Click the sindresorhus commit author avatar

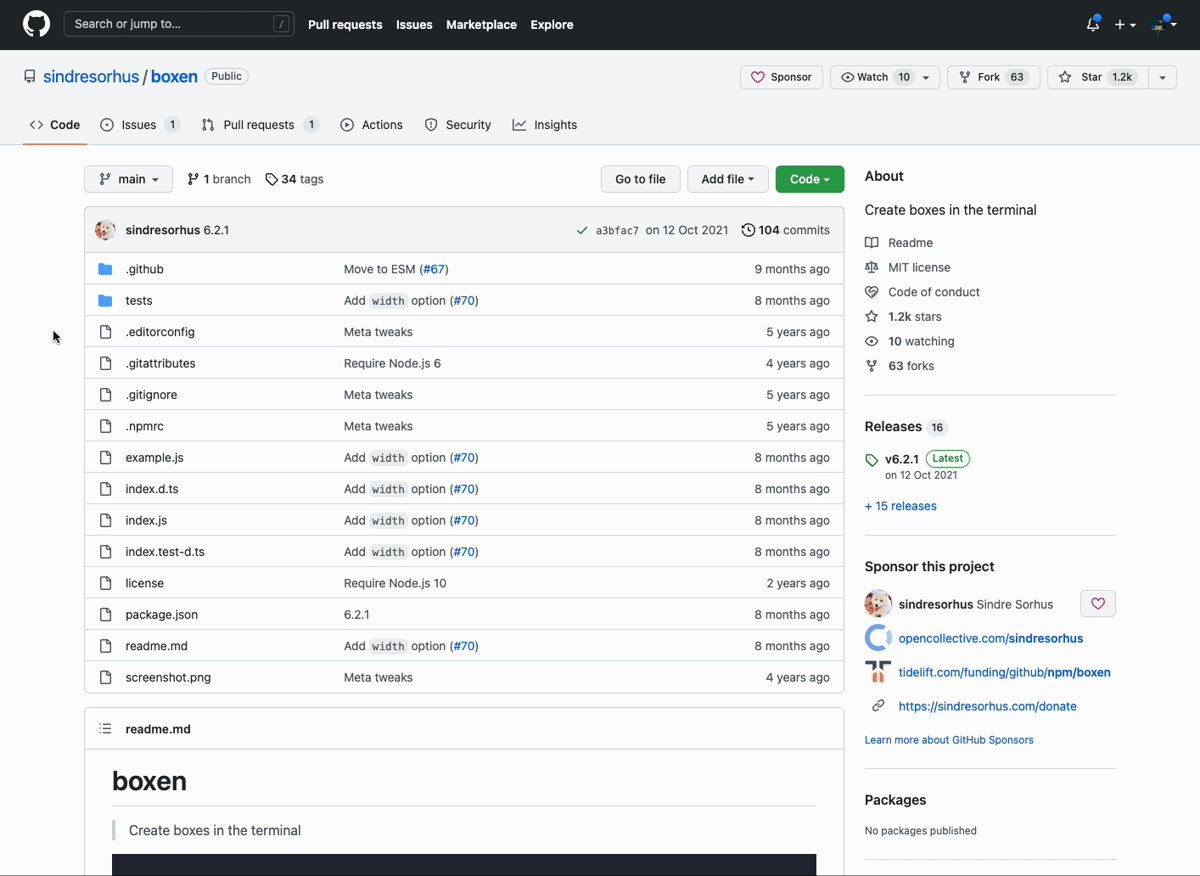pyautogui.click(x=106, y=230)
